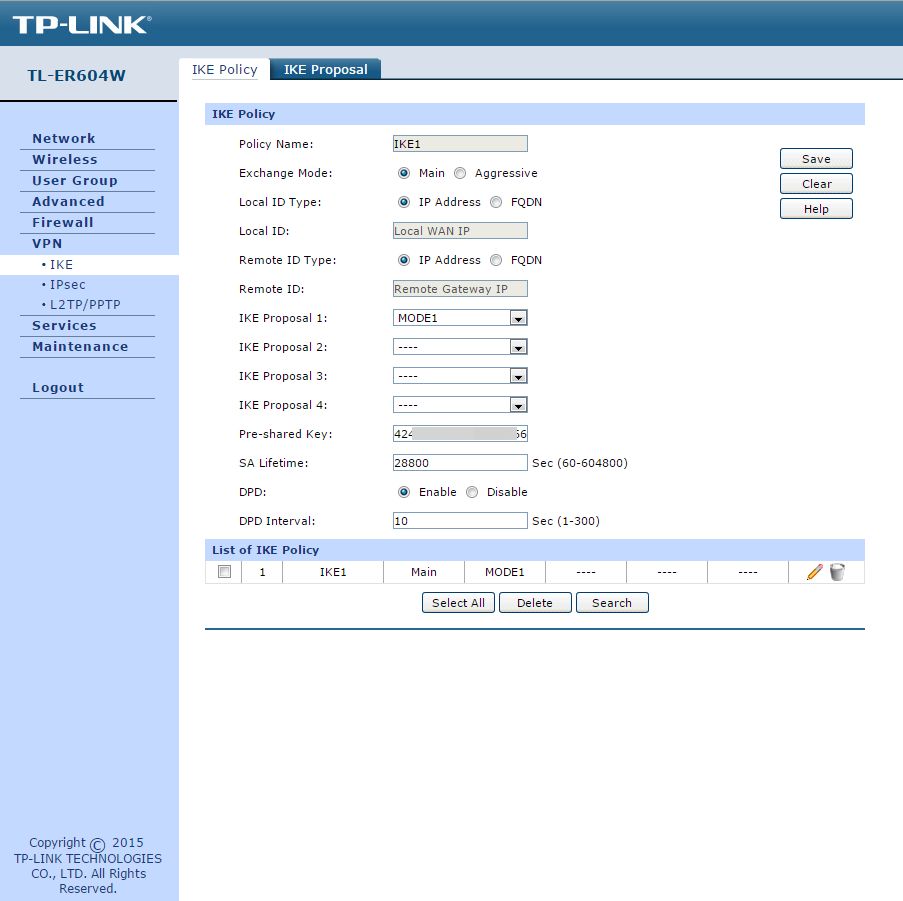Click 'IKE1' name in policy list
This screenshot has width=903, height=901.
pyautogui.click(x=333, y=572)
